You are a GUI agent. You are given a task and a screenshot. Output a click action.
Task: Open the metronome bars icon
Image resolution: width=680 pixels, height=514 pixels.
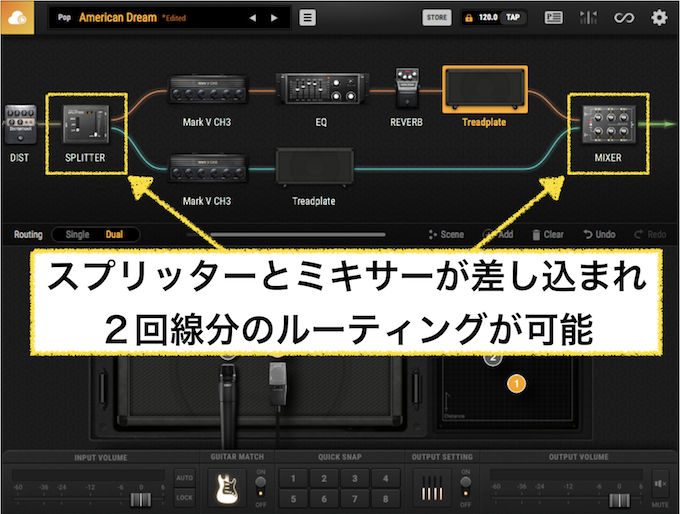click(x=588, y=18)
